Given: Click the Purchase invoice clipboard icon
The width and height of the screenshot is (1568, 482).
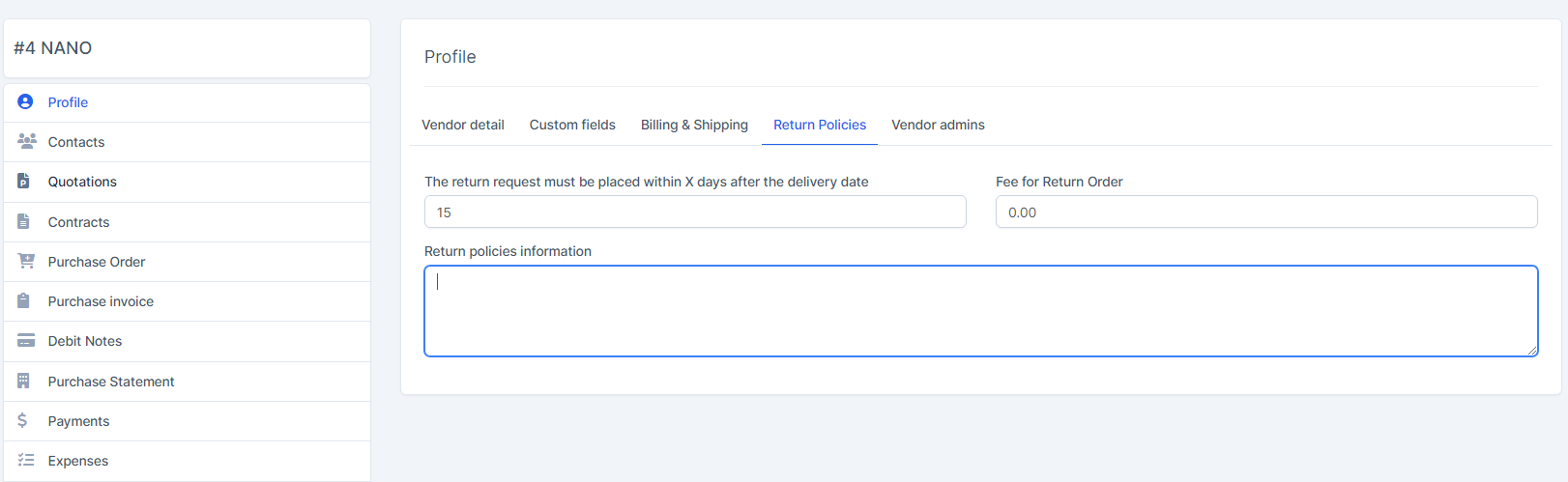Looking at the screenshot, I should click(23, 300).
